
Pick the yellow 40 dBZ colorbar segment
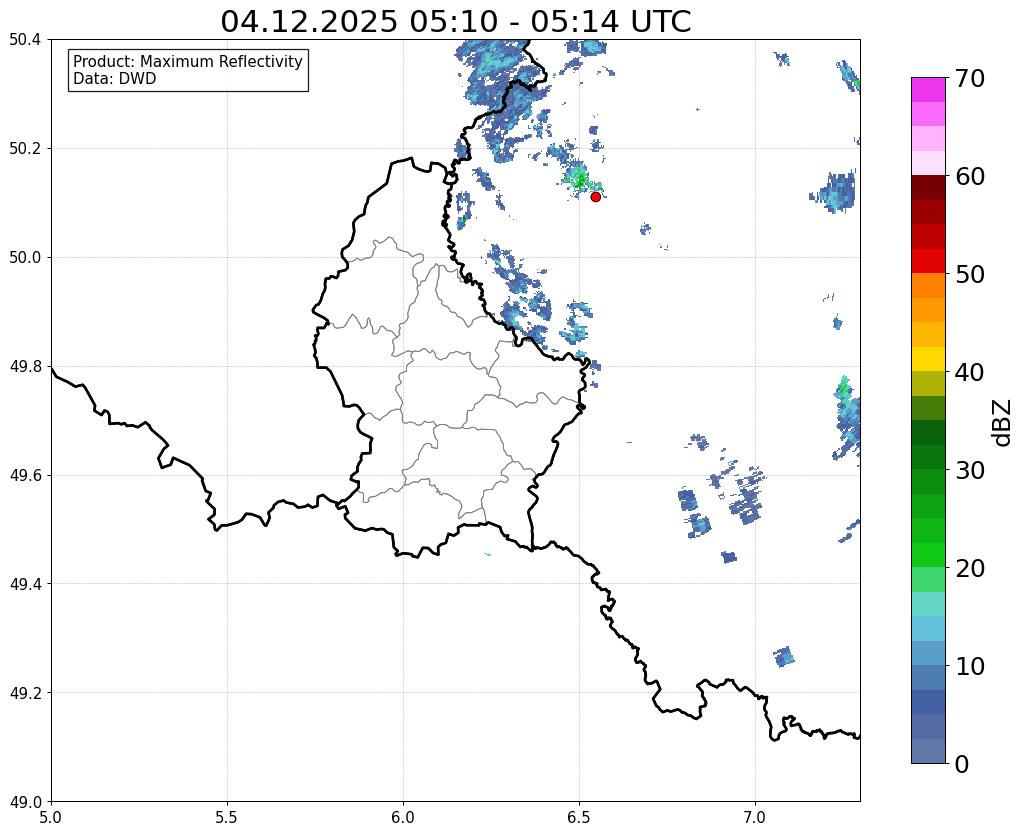(928, 359)
